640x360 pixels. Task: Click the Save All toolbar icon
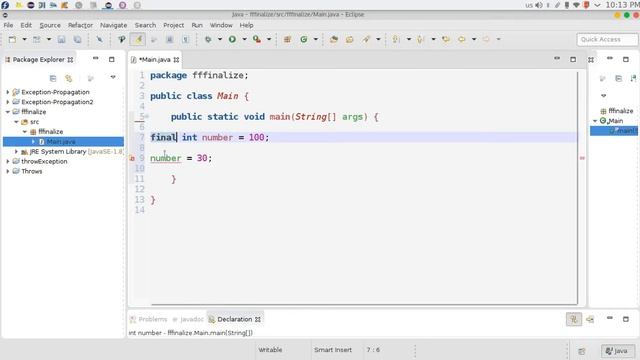coord(77,39)
